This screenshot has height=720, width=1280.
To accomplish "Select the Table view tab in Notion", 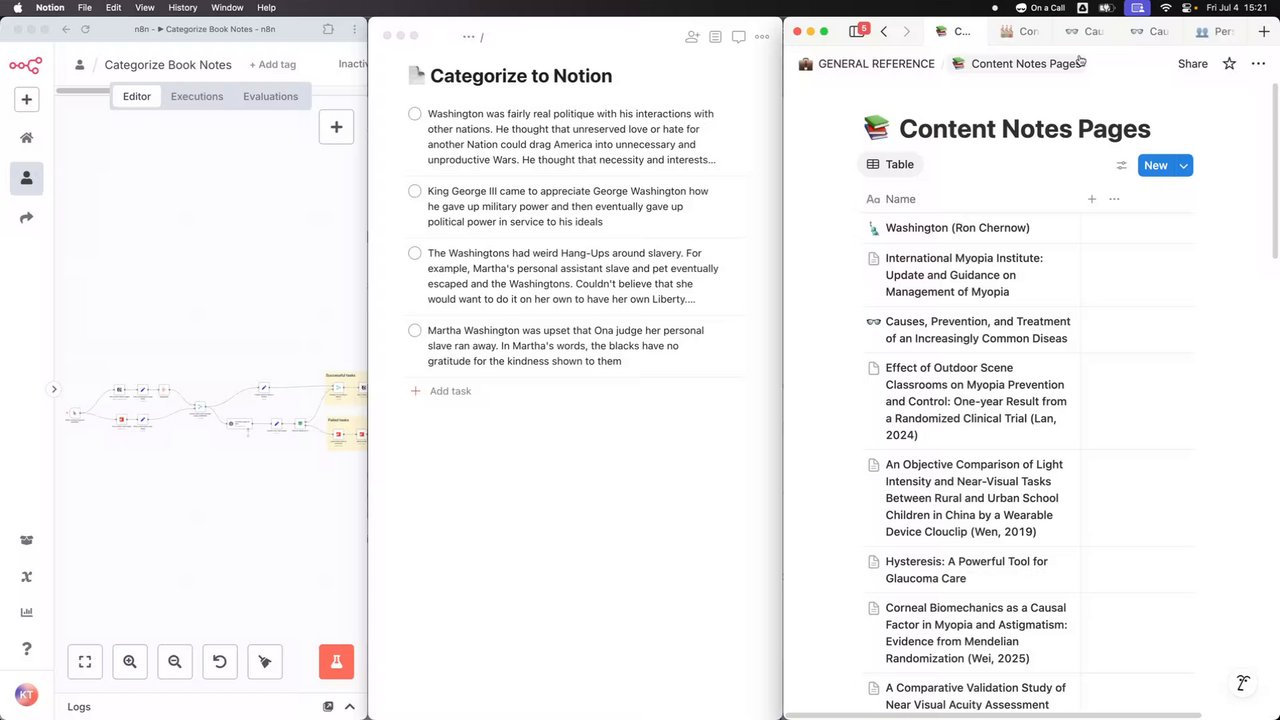I will pyautogui.click(x=890, y=164).
